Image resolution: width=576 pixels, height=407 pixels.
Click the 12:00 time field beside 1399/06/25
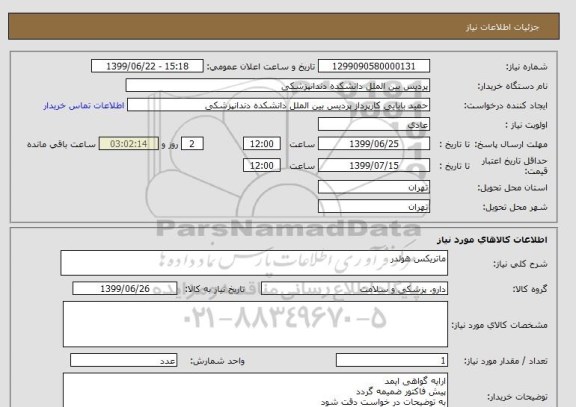coord(262,144)
